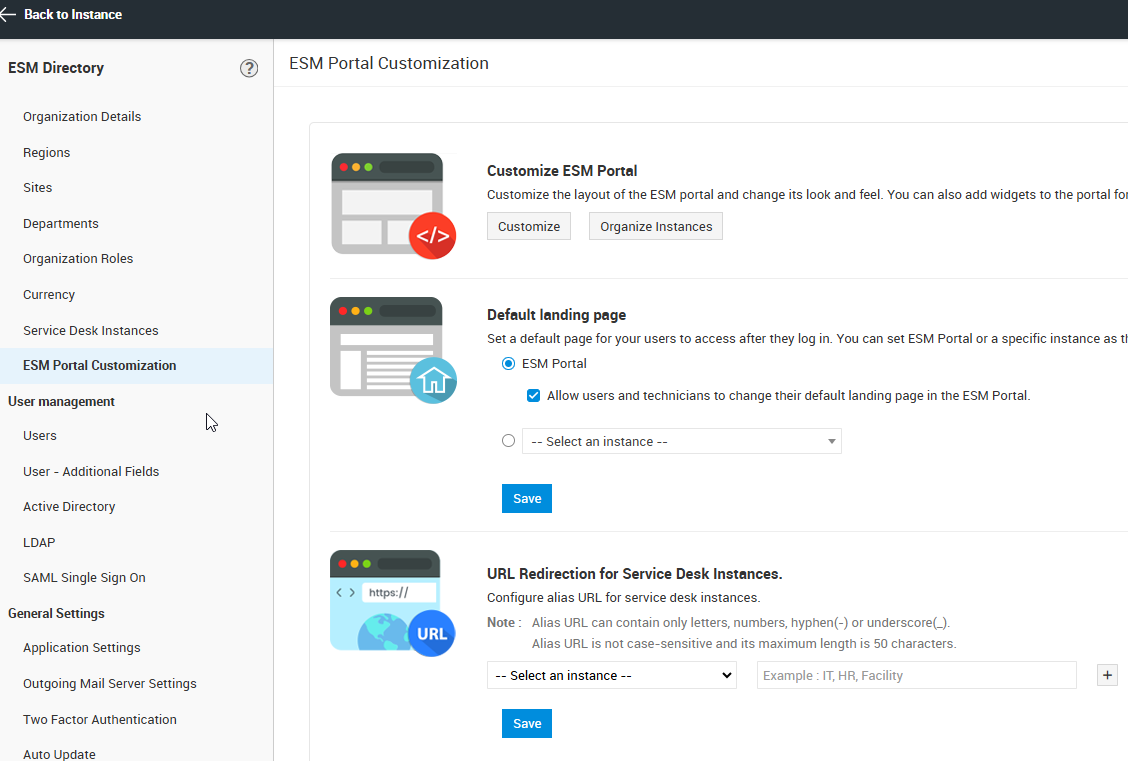
Task: Select the ESM Portal radio button
Action: (509, 364)
